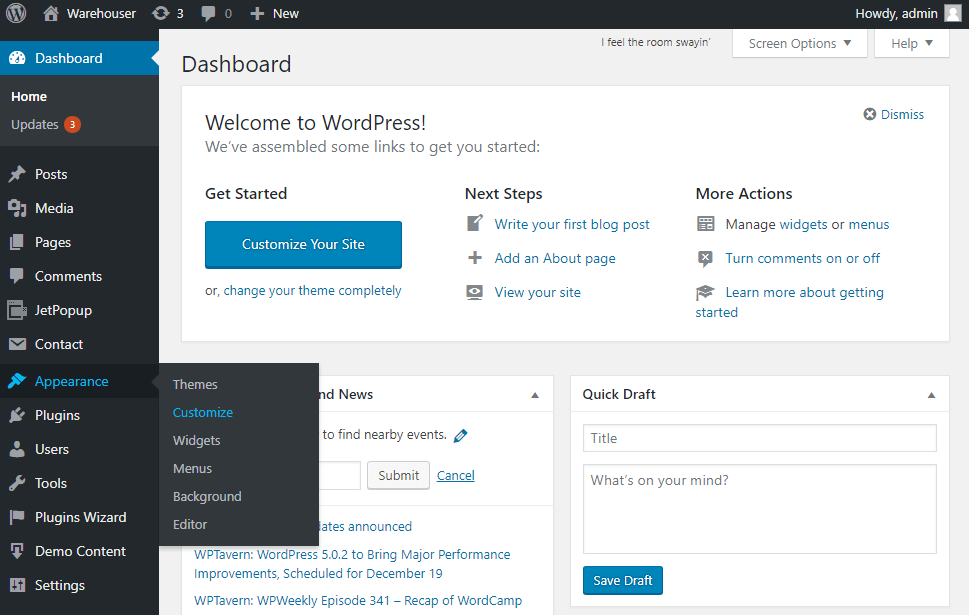Dismiss the Welcome to WordPress panel

click(x=894, y=114)
